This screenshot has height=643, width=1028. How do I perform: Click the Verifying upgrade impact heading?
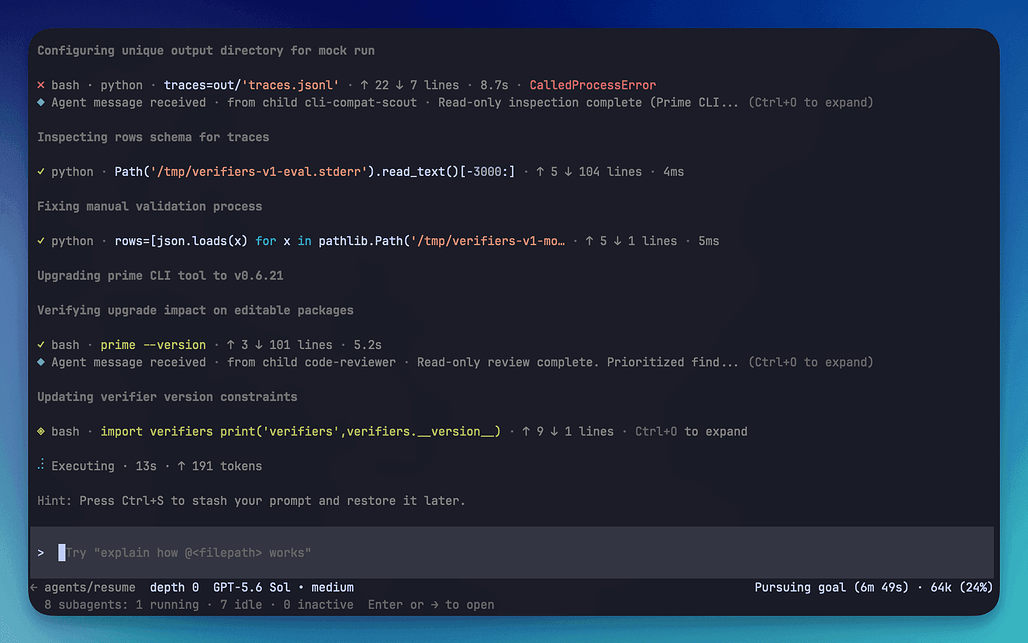coord(195,311)
